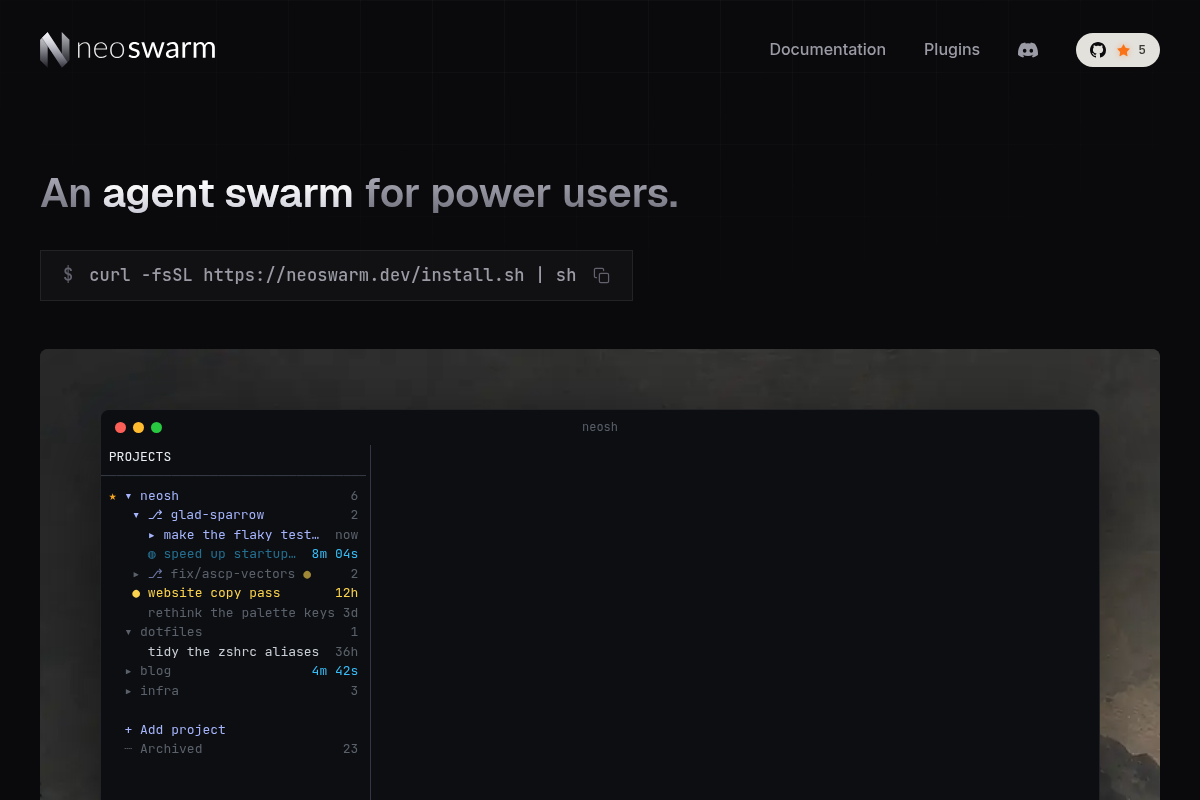
Task: Select the glad-sparrow branch icon
Action: click(x=155, y=515)
